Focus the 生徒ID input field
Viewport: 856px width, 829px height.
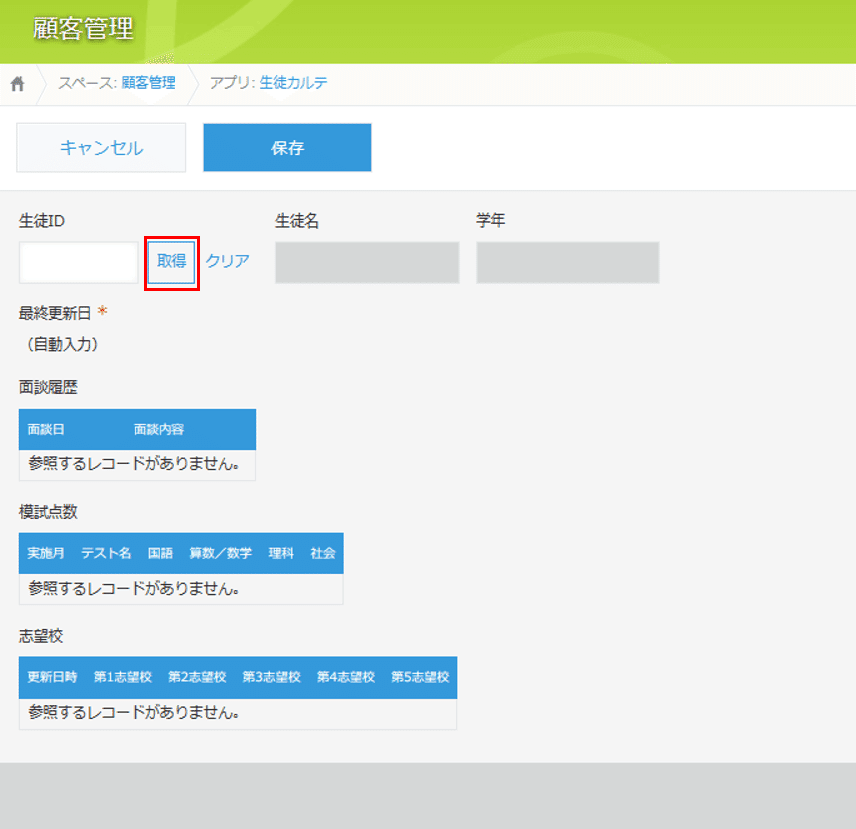79,263
